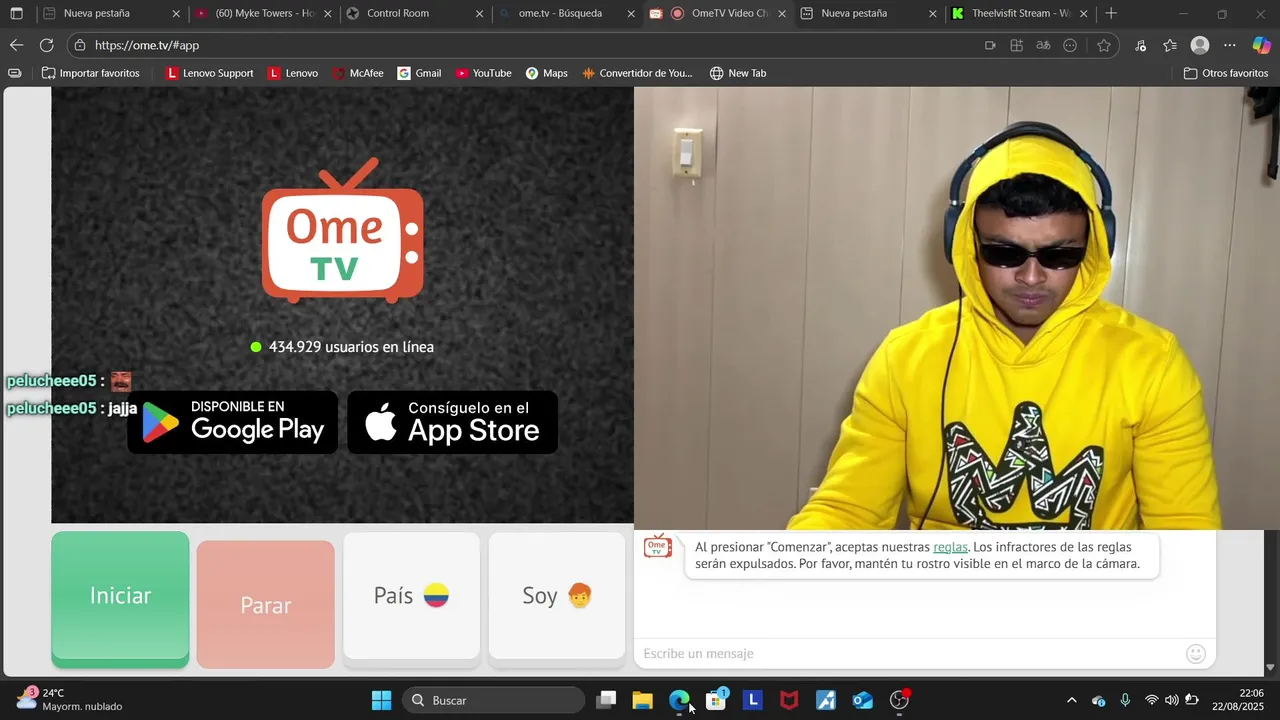Screen dimensions: 1280x720
Task: Open the weather widget 24°C
Action: click(70, 700)
